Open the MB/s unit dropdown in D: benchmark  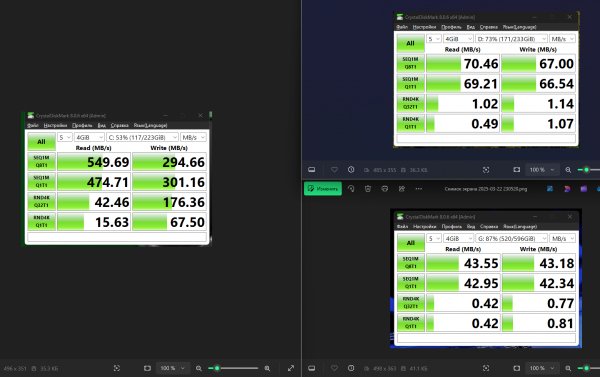click(562, 39)
